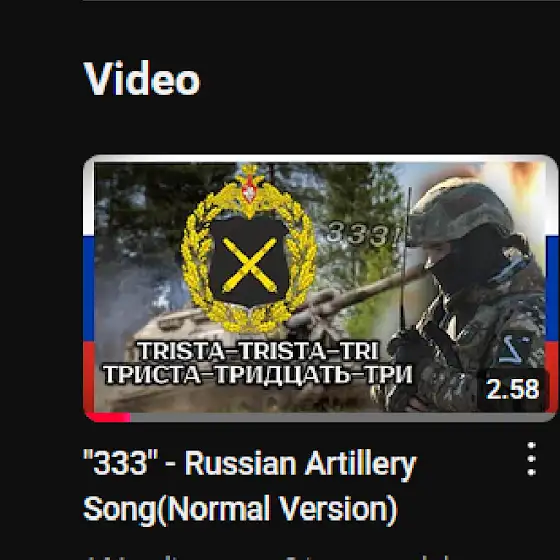The width and height of the screenshot is (560, 560).
Task: Open the "333" - Russian Artillery title link
Action: pos(249,464)
